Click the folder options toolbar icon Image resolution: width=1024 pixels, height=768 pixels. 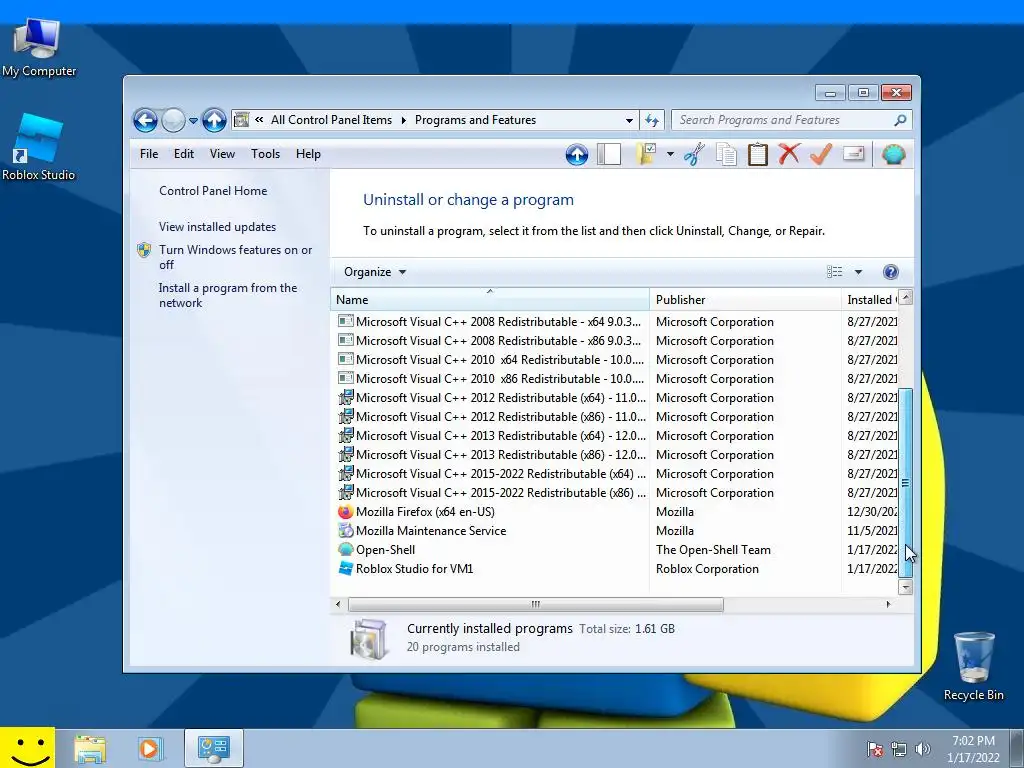point(646,155)
